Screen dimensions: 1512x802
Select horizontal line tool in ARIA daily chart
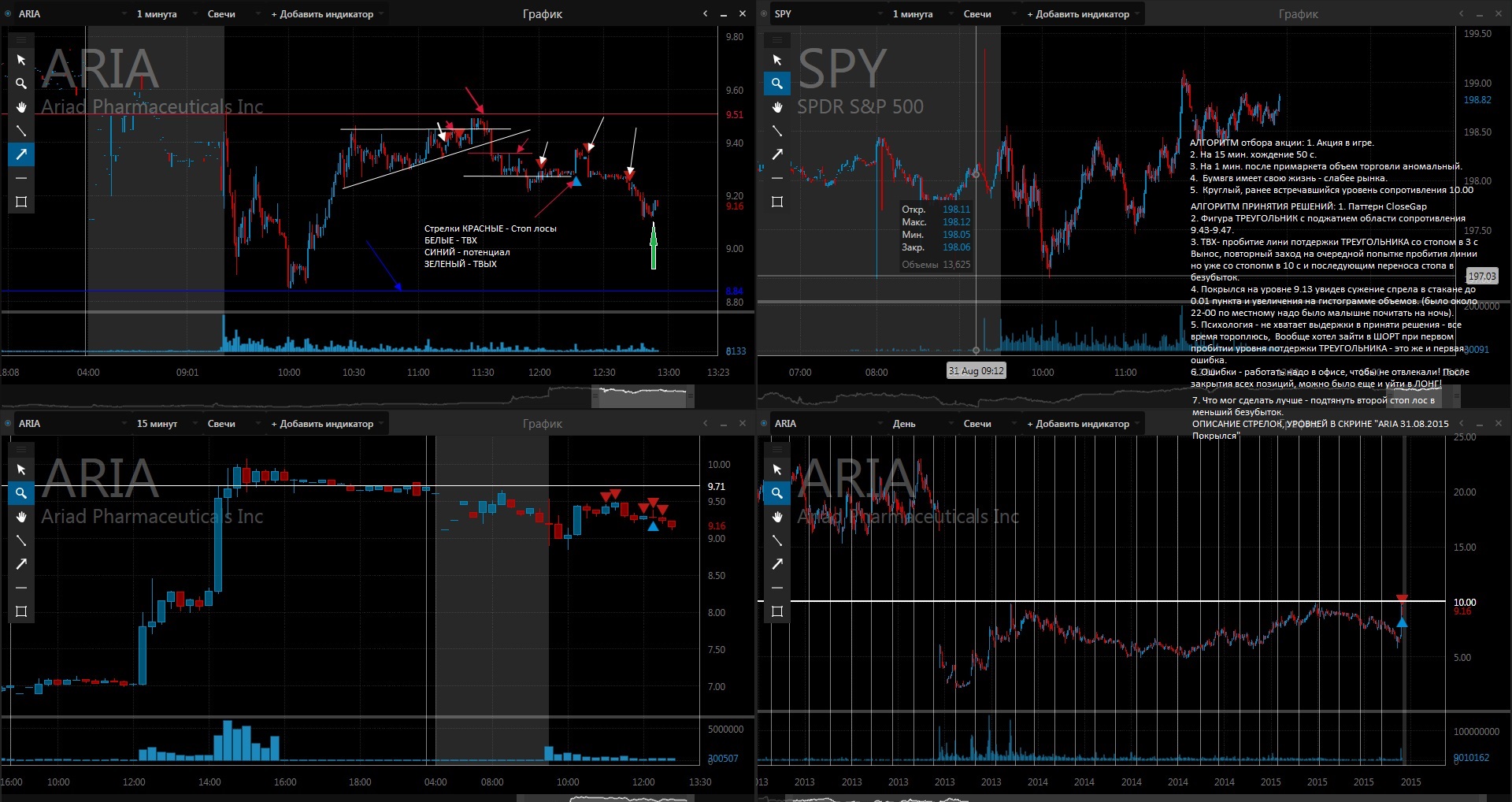click(x=777, y=588)
